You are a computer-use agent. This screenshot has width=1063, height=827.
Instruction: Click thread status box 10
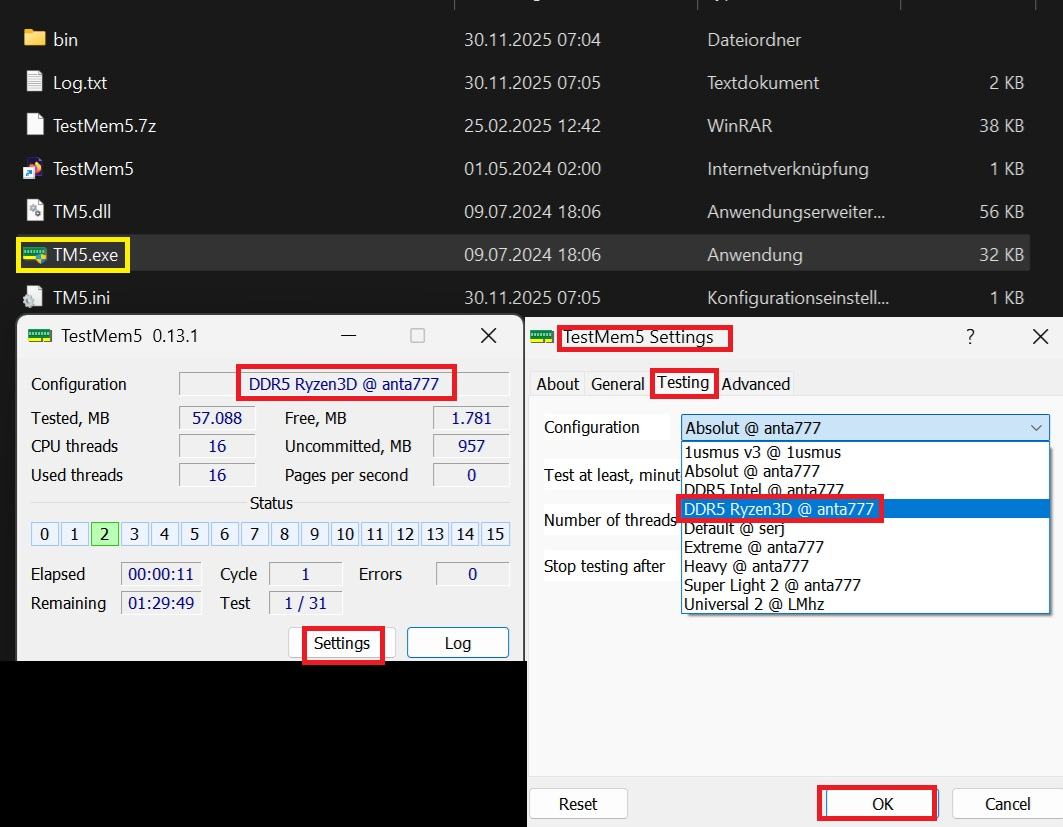point(345,534)
